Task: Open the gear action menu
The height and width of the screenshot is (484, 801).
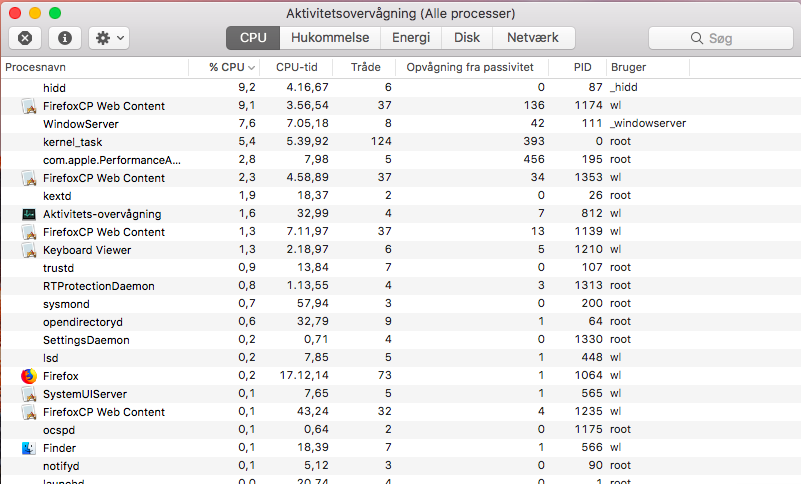Action: pos(109,38)
